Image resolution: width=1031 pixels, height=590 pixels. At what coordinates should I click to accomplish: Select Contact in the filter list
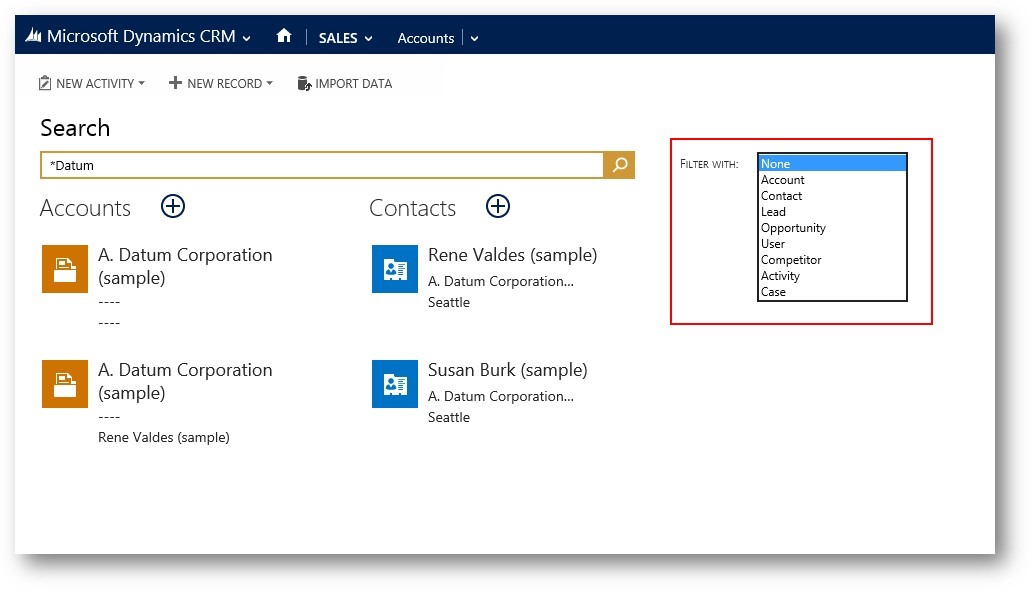(x=832, y=195)
